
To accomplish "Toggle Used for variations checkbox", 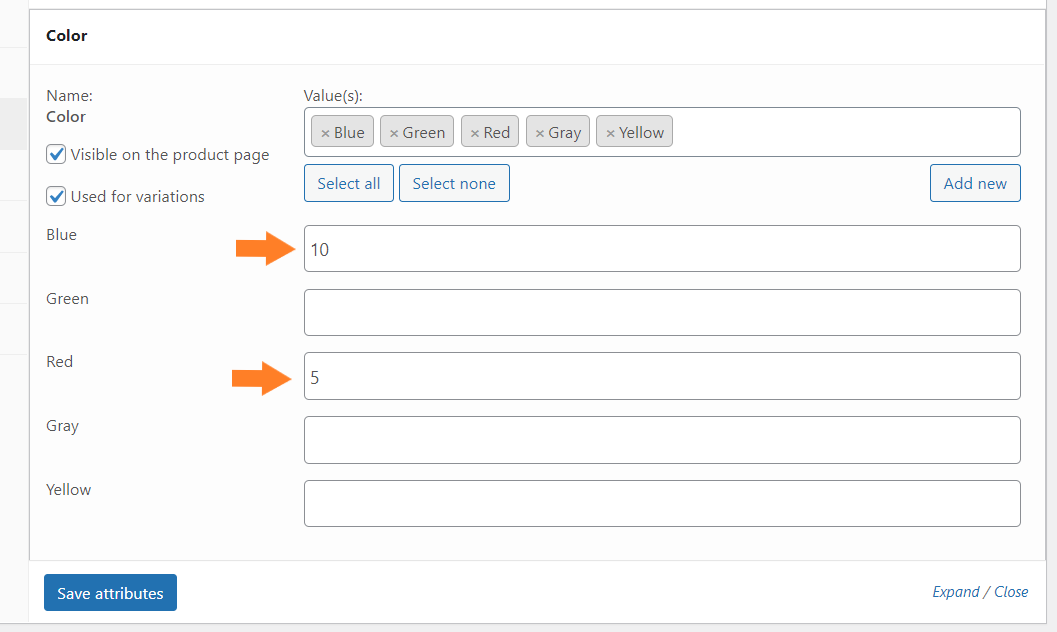I will click(x=56, y=196).
